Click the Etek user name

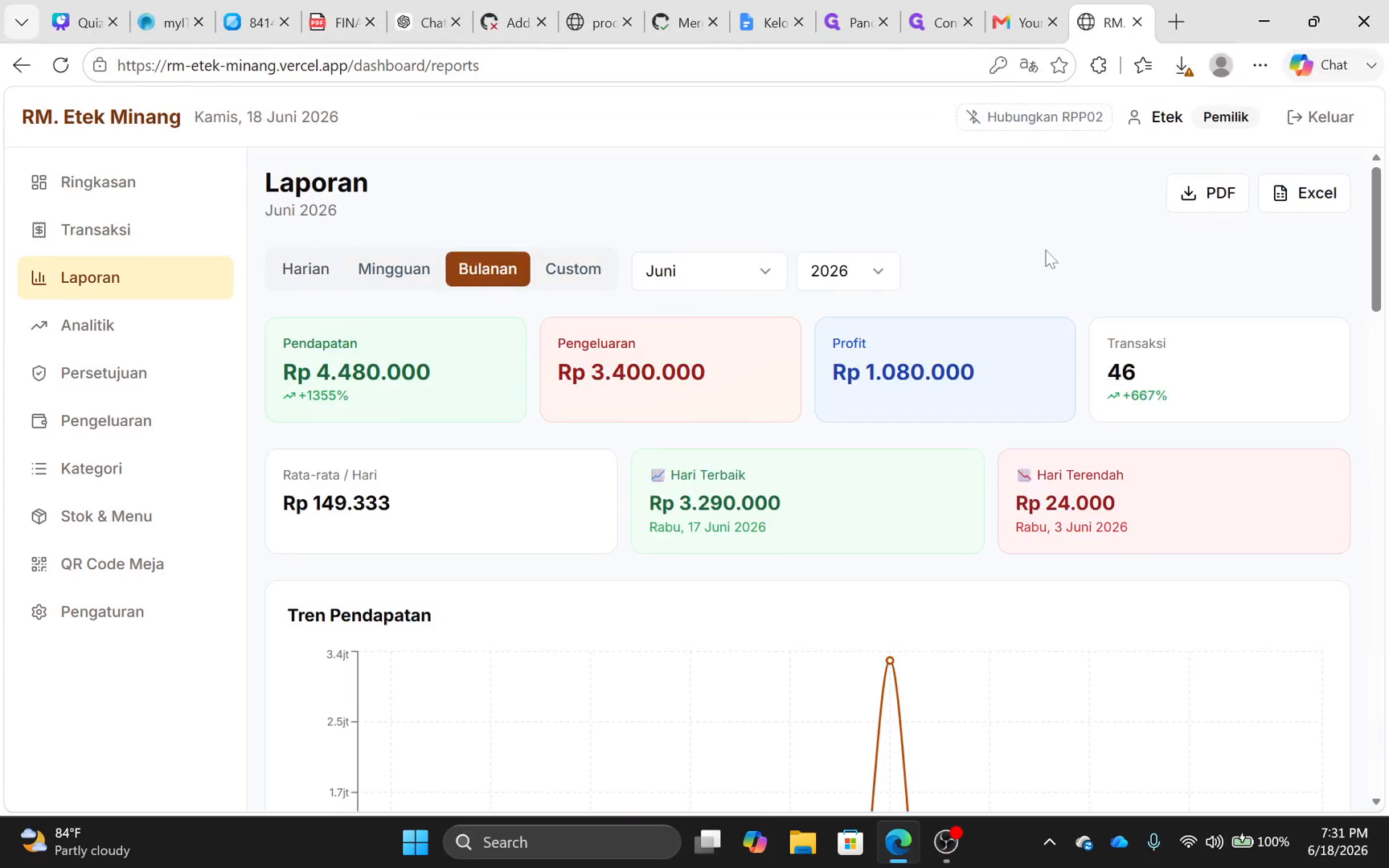click(1166, 117)
